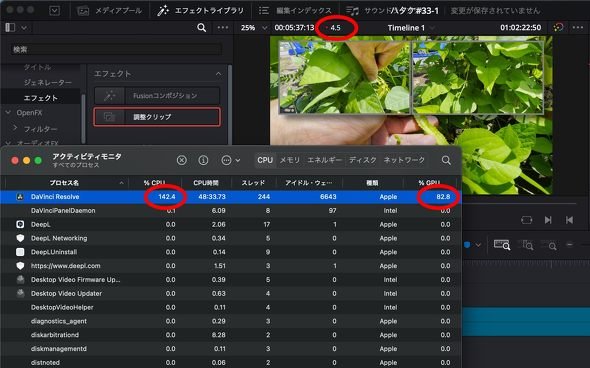Image resolution: width=590 pixels, height=368 pixels.
Task: Switch to the memory tab in Activity Monitor
Action: 290,160
